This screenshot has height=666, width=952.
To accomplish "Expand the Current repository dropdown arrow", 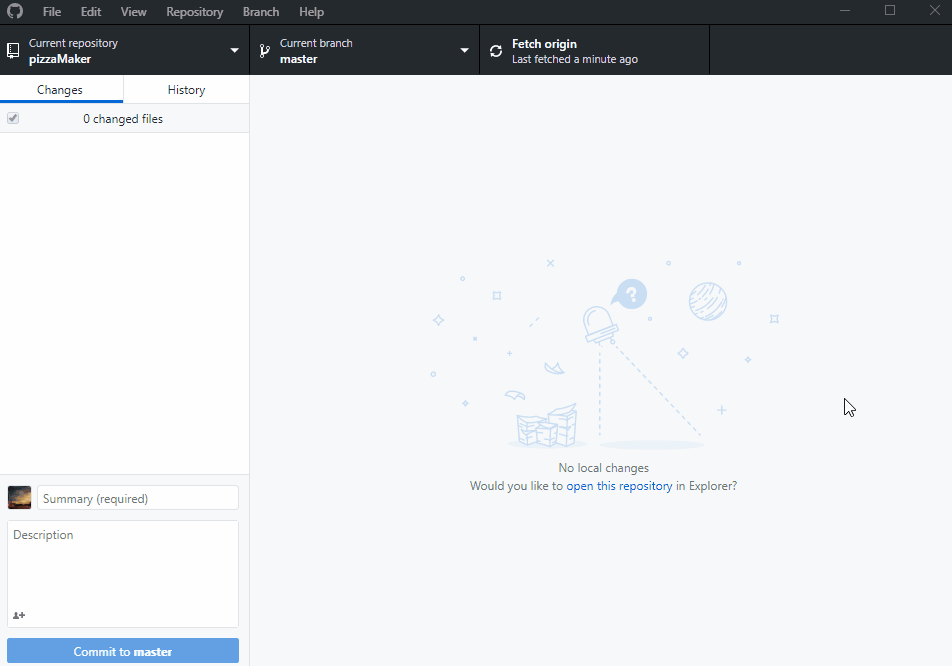I will tap(234, 50).
